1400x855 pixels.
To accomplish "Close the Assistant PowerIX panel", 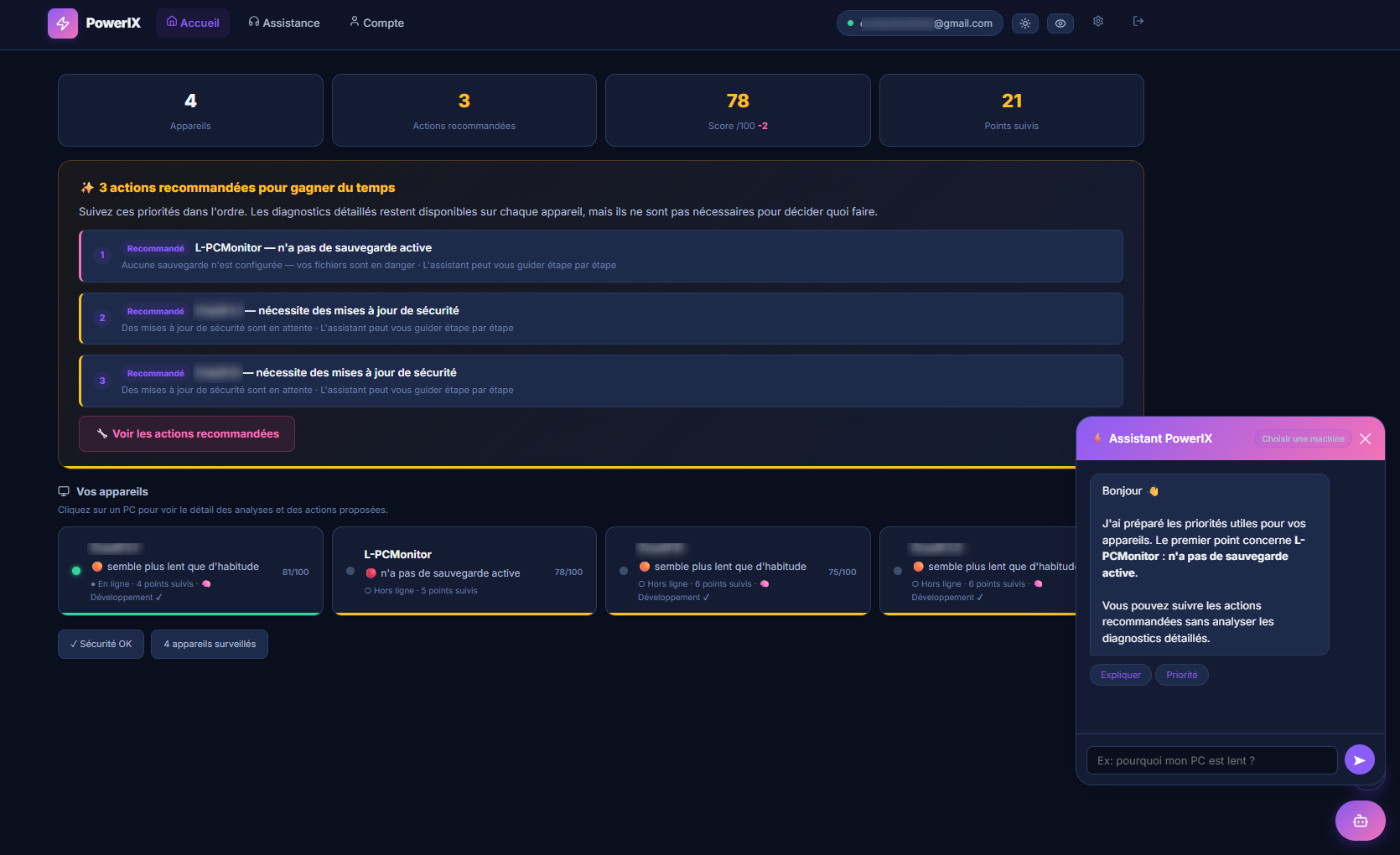I will click(x=1366, y=438).
